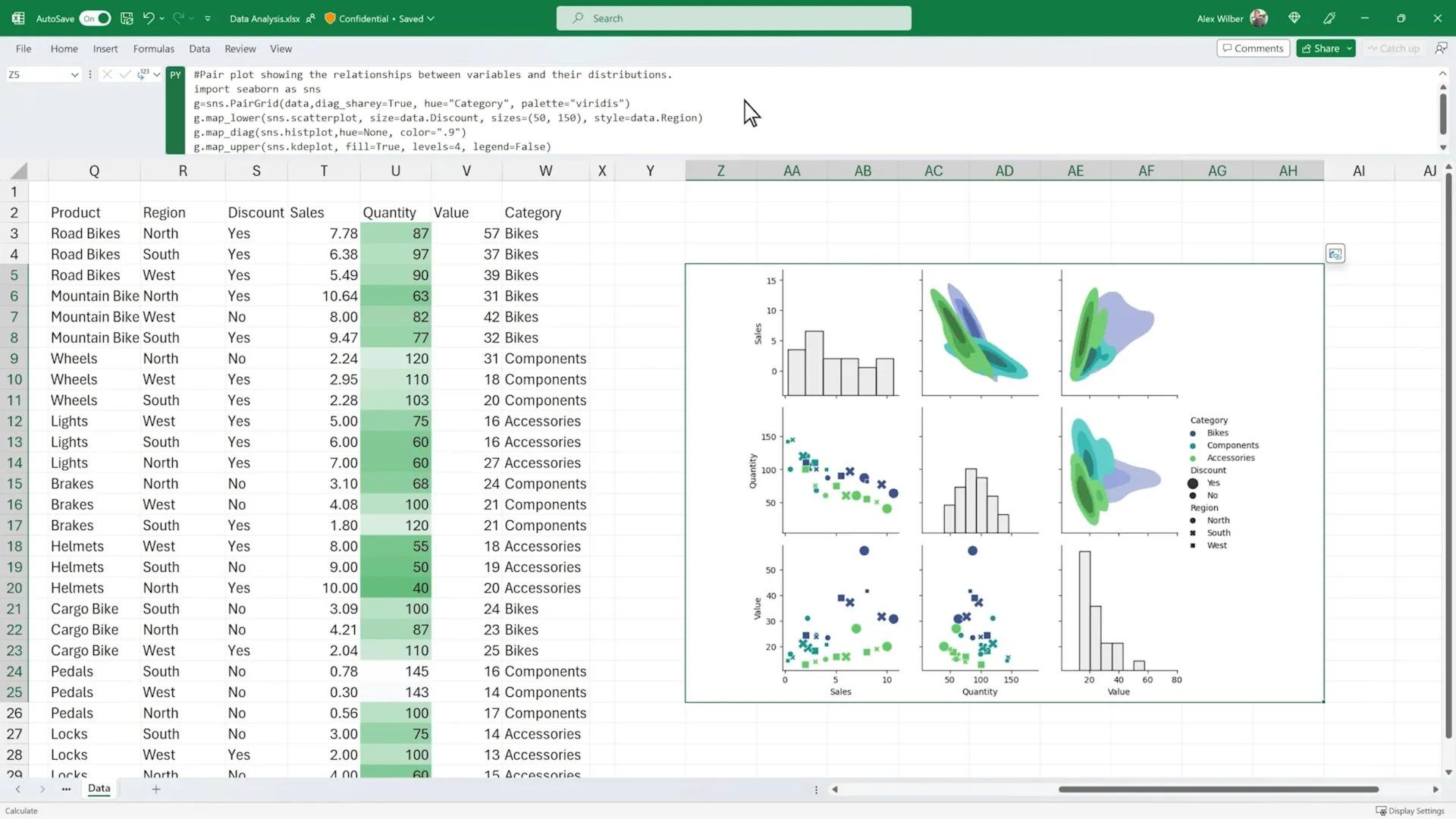Open the File menu
Image resolution: width=1456 pixels, height=819 pixels.
coord(22,48)
